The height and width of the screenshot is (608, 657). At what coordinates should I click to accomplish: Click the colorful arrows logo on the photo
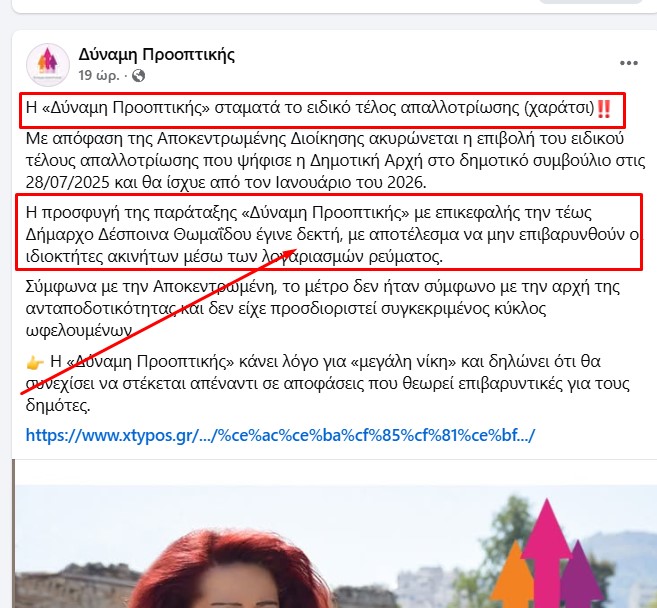click(x=547, y=553)
